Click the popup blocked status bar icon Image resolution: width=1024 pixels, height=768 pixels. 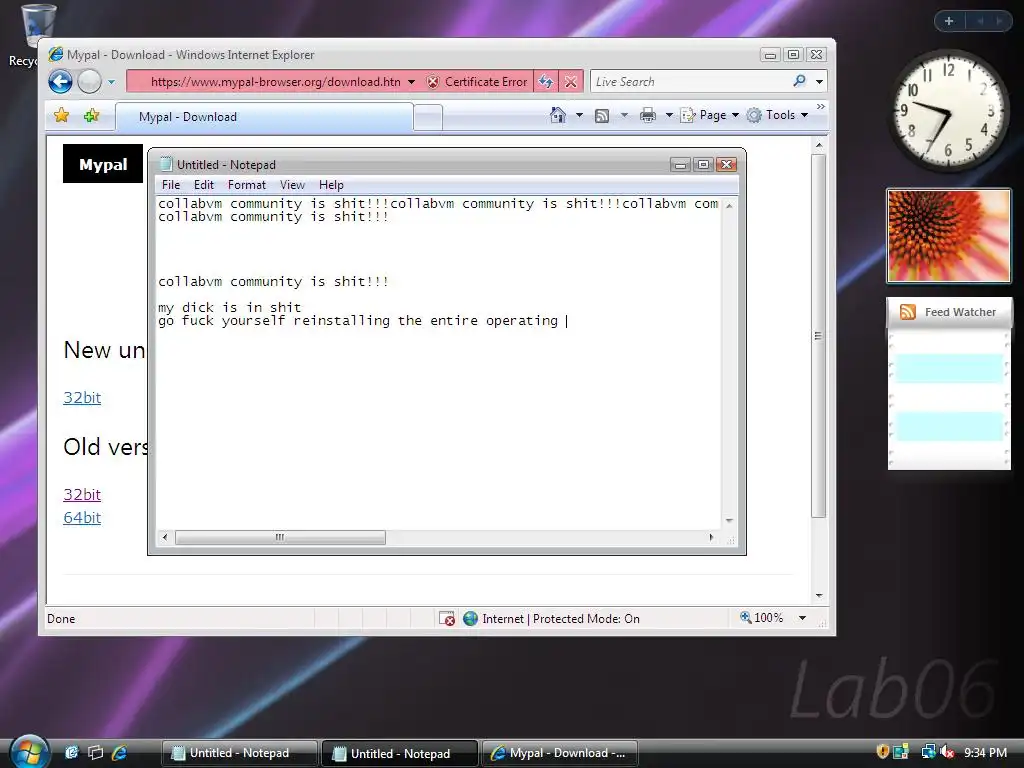pyautogui.click(x=447, y=618)
